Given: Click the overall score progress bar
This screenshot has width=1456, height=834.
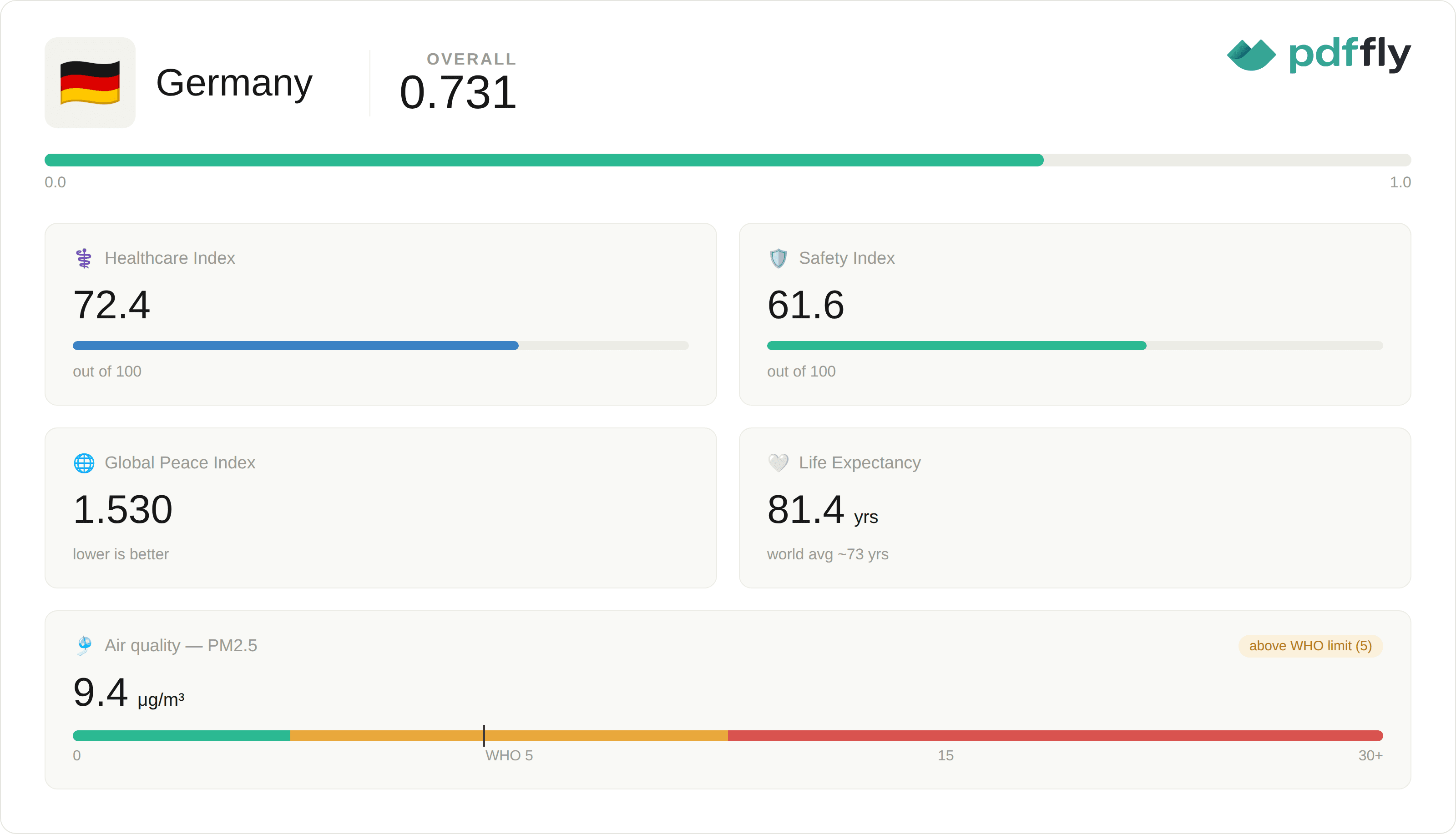Looking at the screenshot, I should click(x=728, y=160).
